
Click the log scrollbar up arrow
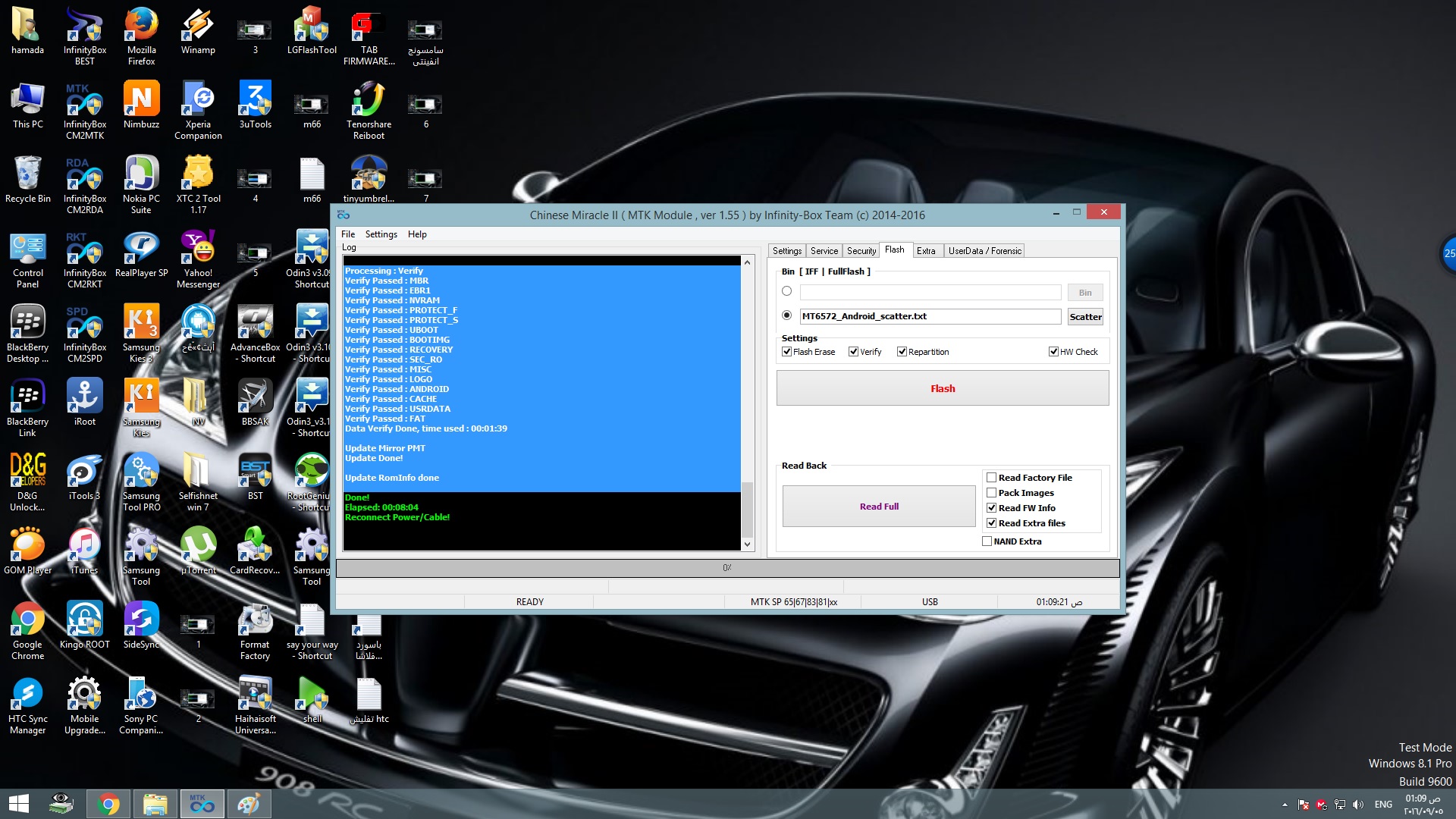click(747, 262)
